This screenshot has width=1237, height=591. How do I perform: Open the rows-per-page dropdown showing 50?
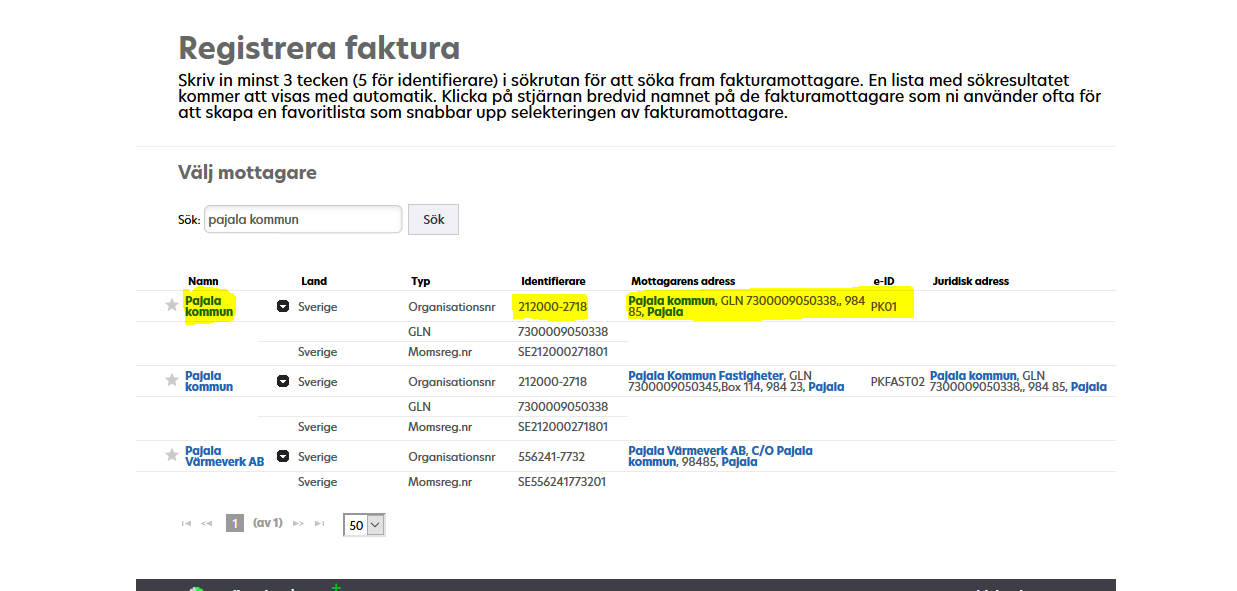[x=364, y=524]
